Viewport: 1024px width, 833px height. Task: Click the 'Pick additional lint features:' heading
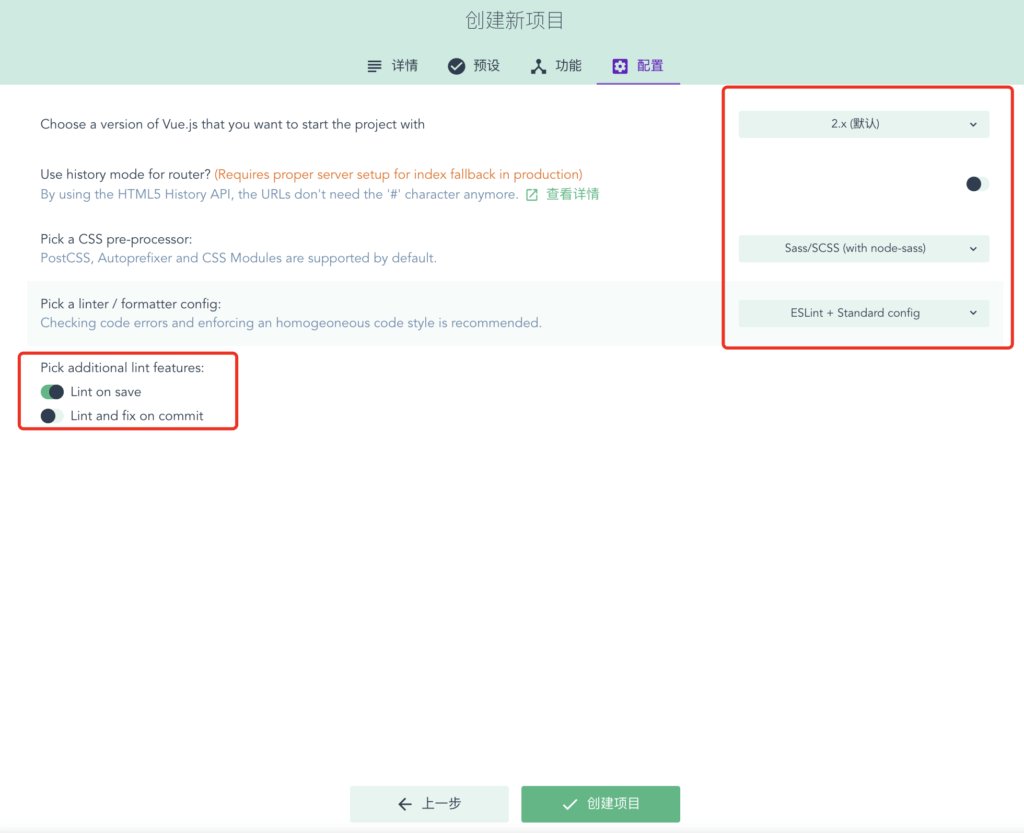(122, 368)
